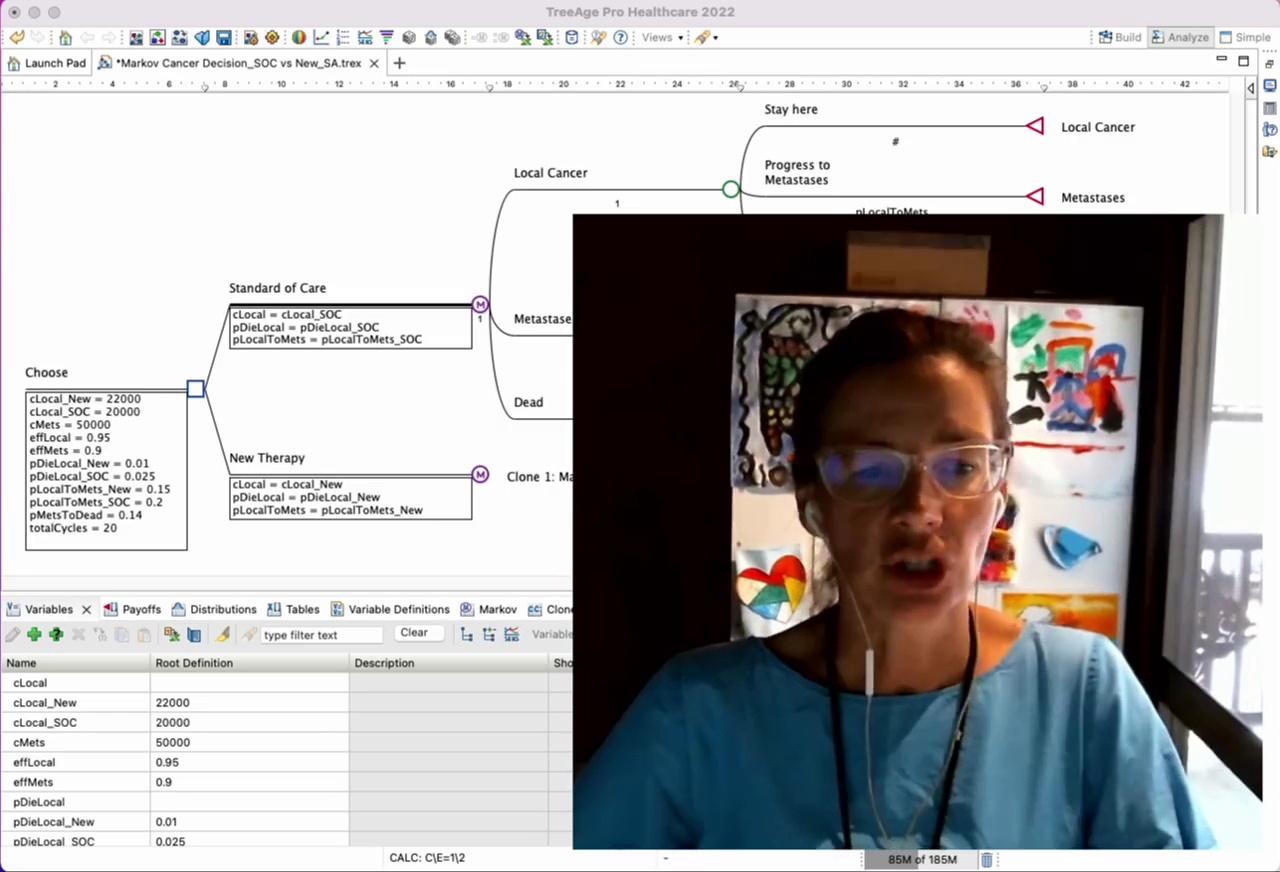Image resolution: width=1280 pixels, height=872 pixels.
Task: Click the Description column header
Action: (x=449, y=663)
